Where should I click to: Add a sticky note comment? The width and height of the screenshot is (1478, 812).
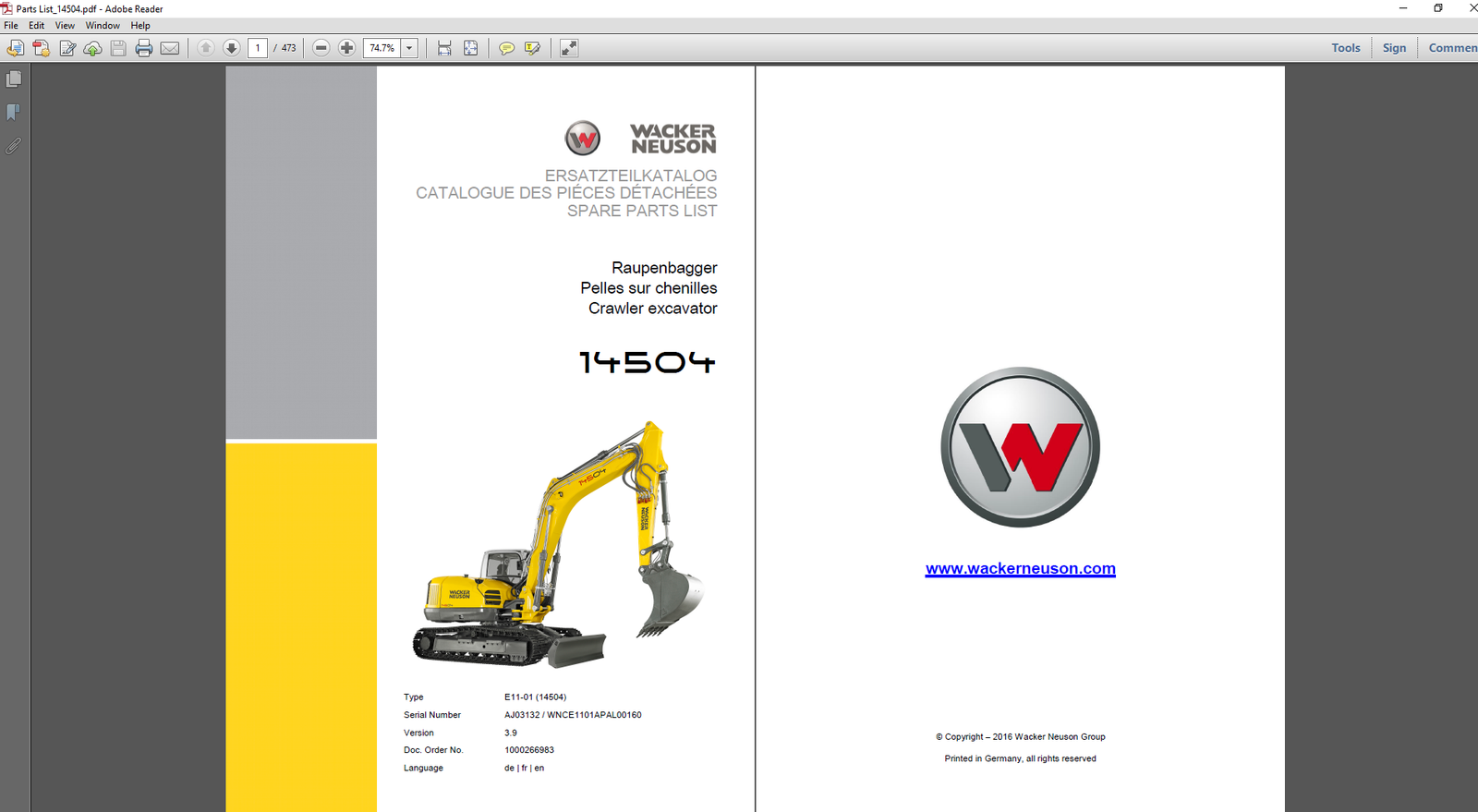tap(506, 48)
